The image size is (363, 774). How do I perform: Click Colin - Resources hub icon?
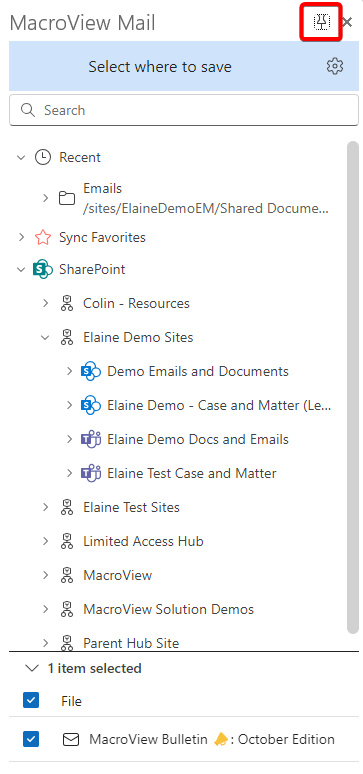point(67,303)
